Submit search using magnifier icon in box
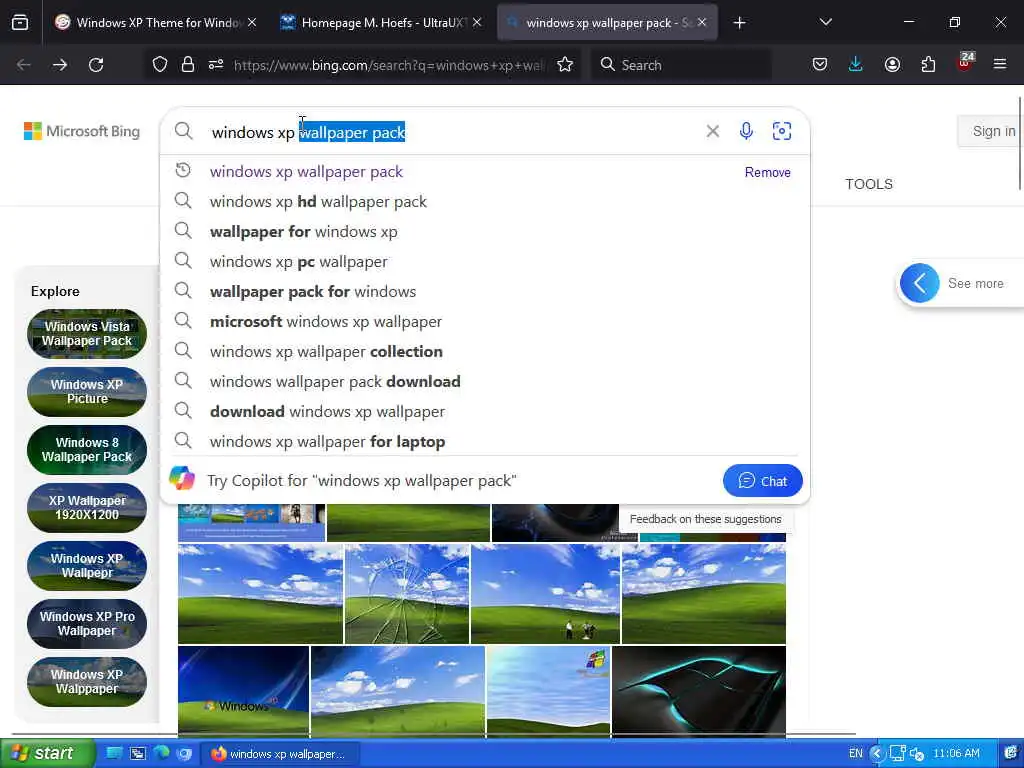The width and height of the screenshot is (1024, 768). (184, 131)
